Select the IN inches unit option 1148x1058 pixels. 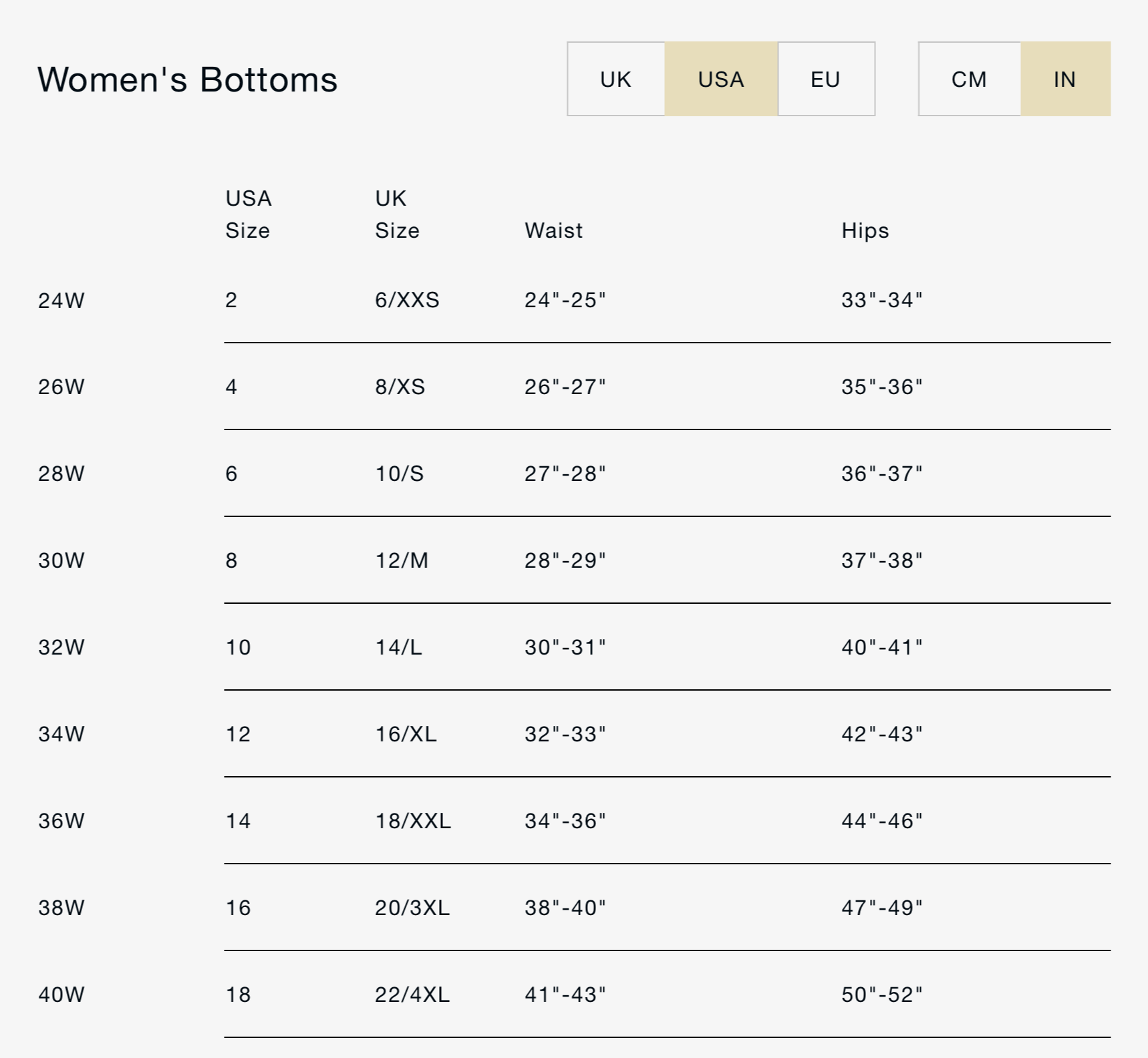tap(1064, 79)
